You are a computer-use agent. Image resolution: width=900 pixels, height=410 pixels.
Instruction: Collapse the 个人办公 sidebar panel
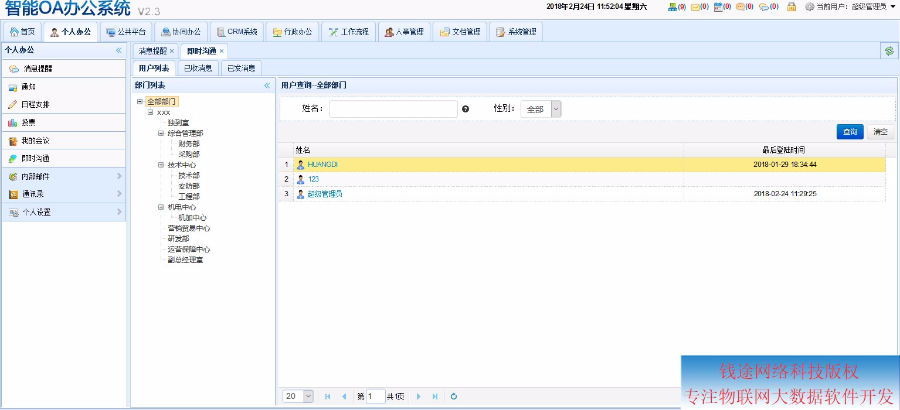[x=119, y=51]
